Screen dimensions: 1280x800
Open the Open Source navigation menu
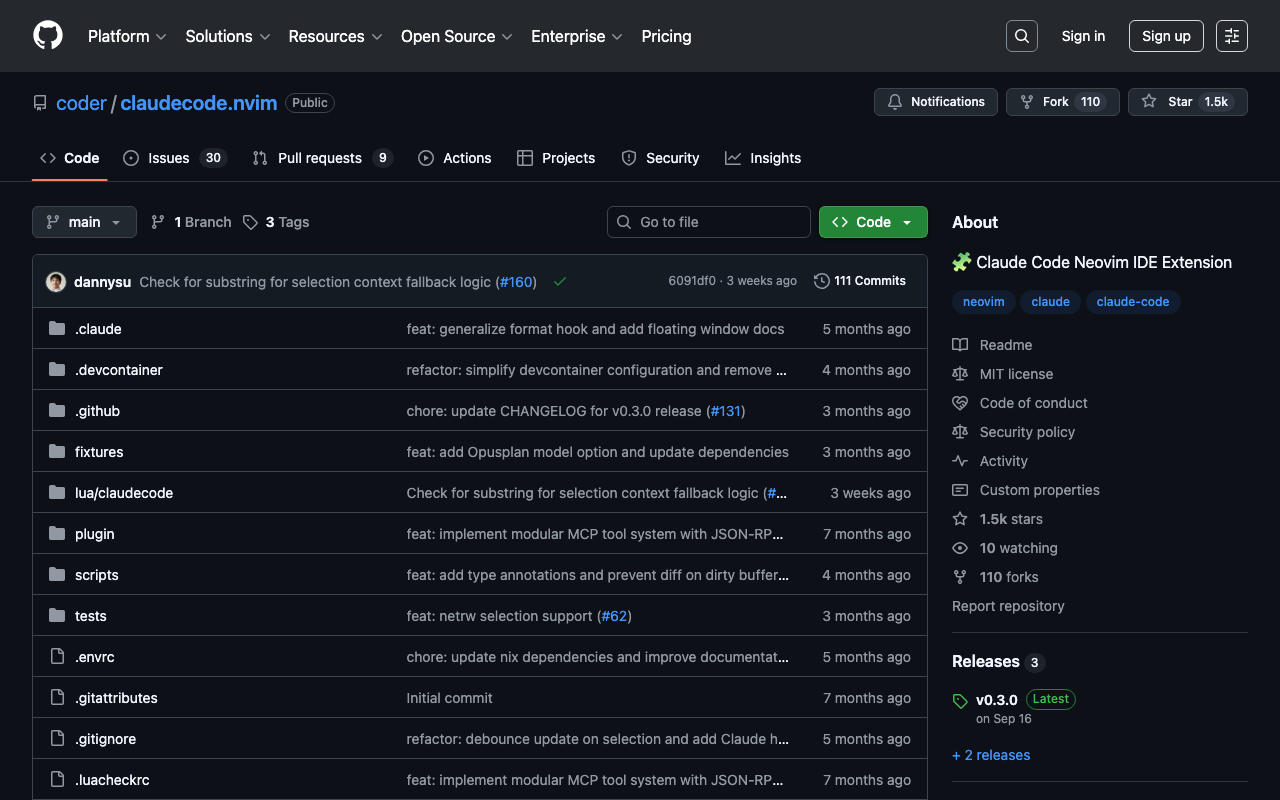tap(456, 36)
